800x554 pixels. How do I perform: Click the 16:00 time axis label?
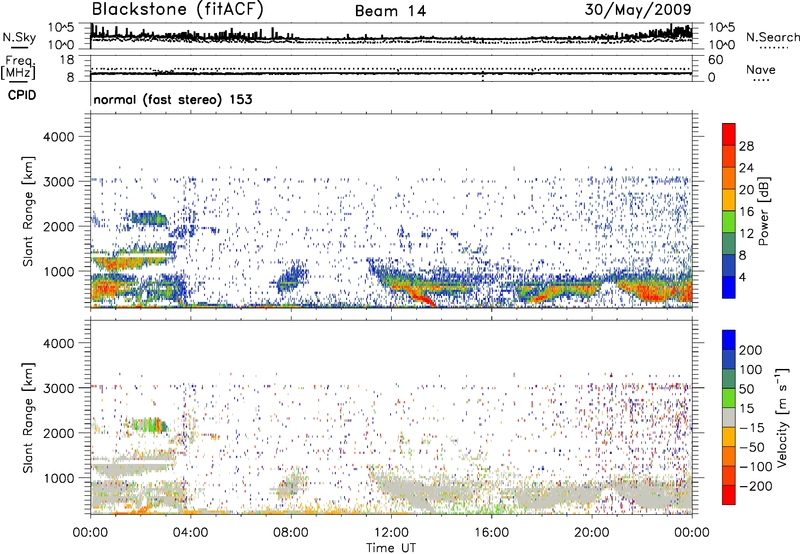point(491,533)
